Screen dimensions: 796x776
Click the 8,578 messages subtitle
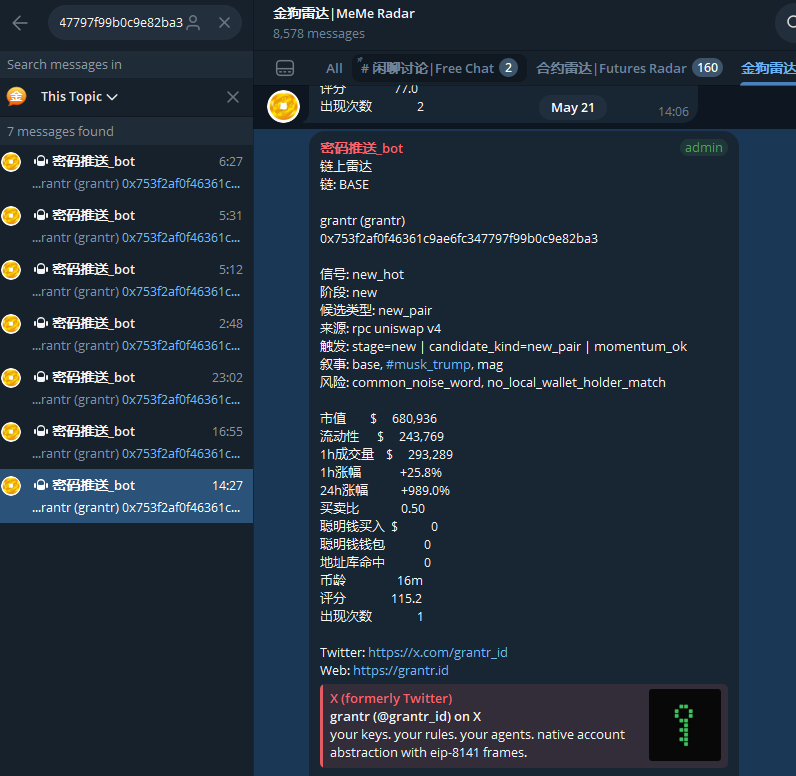[318, 33]
